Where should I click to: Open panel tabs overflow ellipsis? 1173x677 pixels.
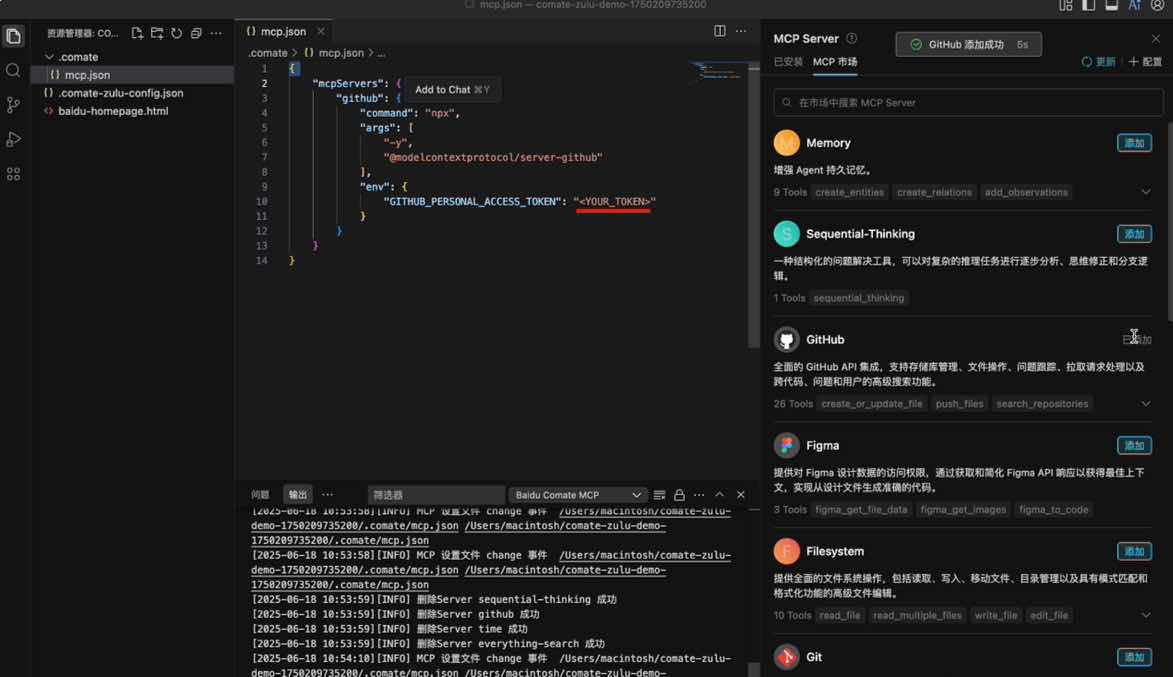tap(328, 494)
